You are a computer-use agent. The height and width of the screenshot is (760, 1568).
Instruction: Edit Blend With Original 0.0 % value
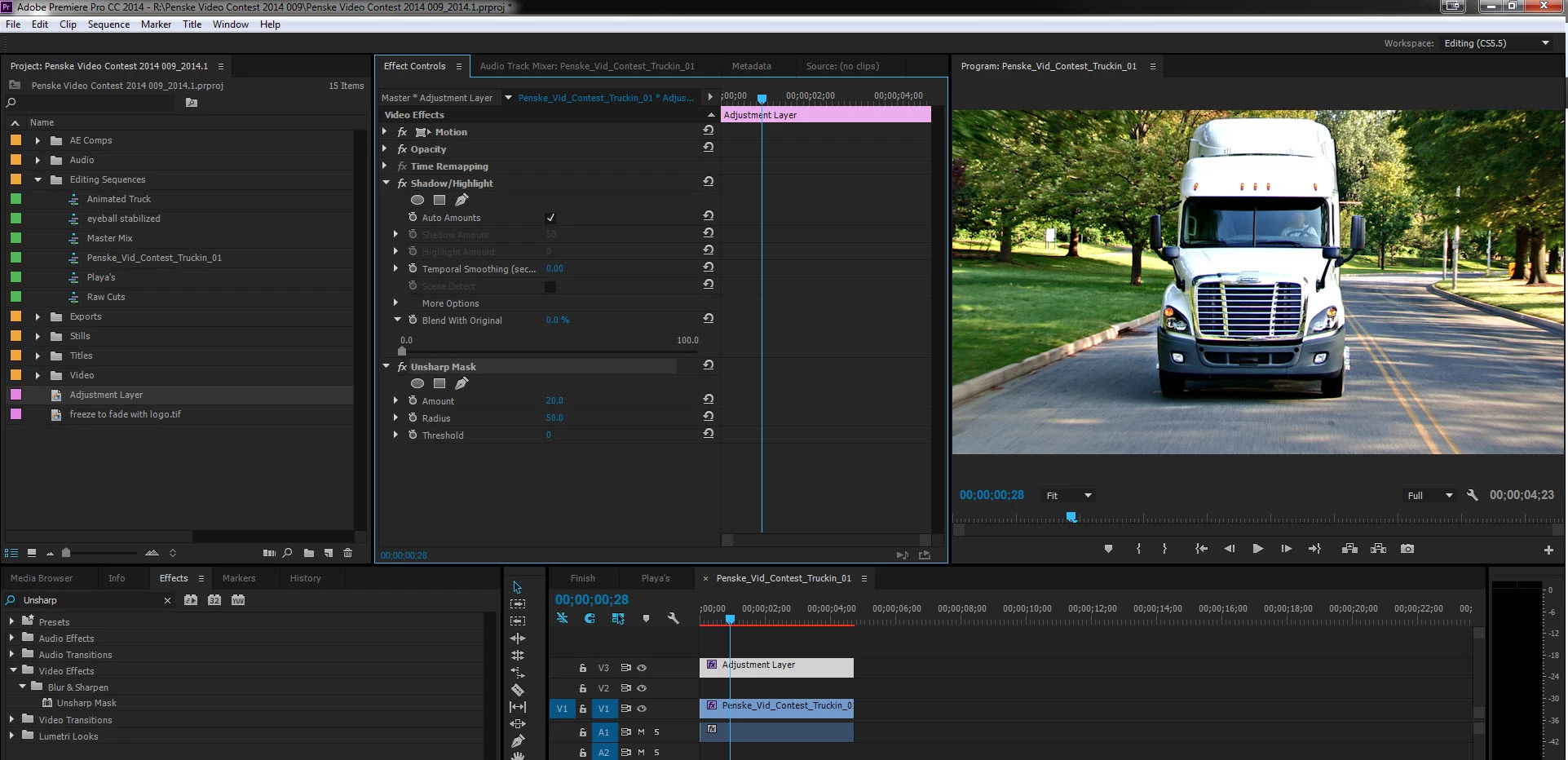pyautogui.click(x=558, y=320)
